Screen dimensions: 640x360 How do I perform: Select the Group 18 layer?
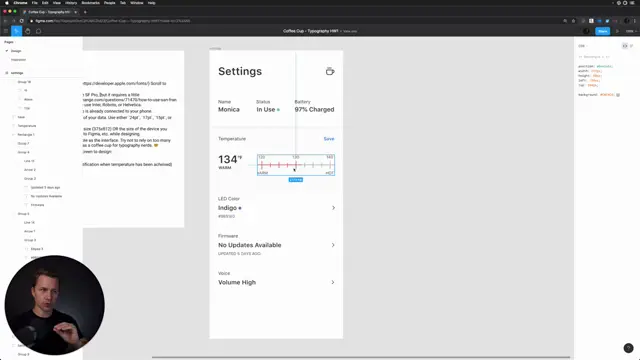click(x=24, y=82)
